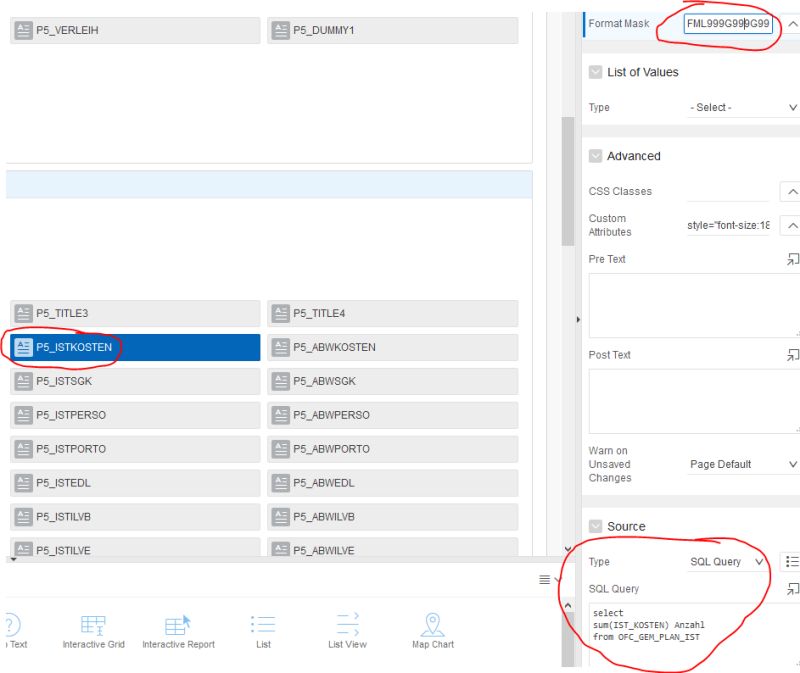The width and height of the screenshot is (800, 673).
Task: Toggle the Source group checkbox
Action: coord(596,525)
